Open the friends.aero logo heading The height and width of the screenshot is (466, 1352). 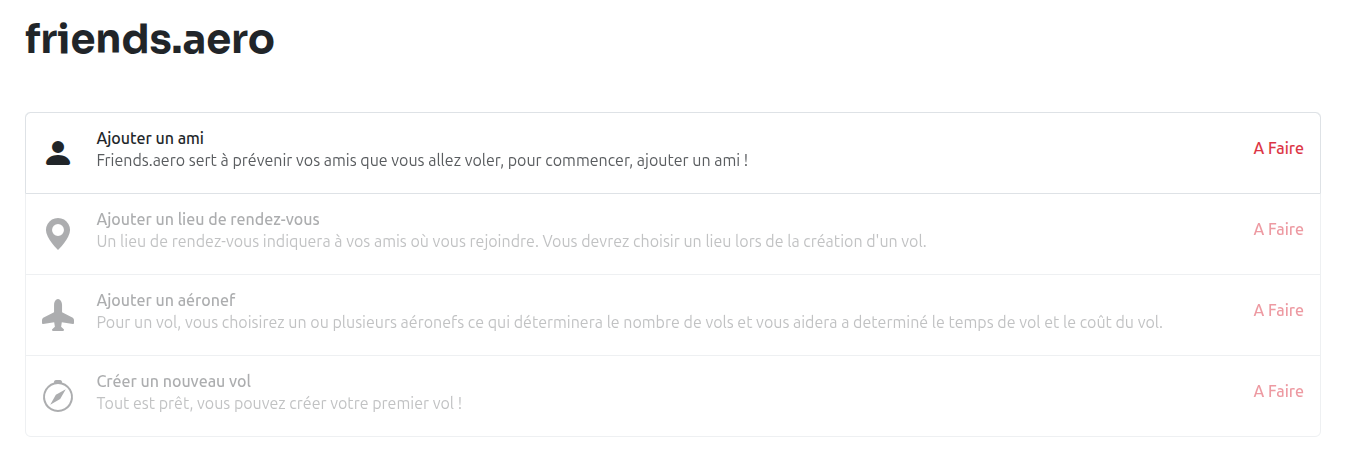click(150, 39)
